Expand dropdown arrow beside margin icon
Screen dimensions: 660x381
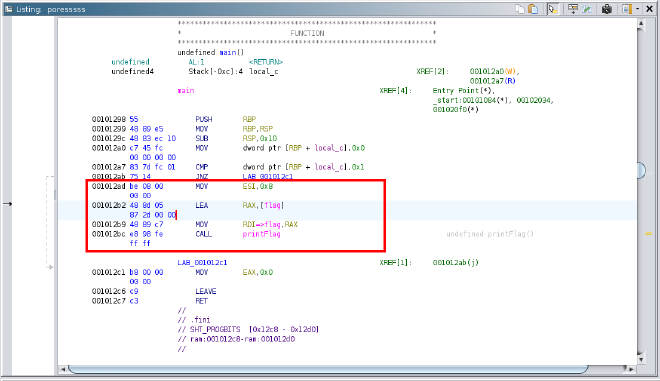(637, 9)
